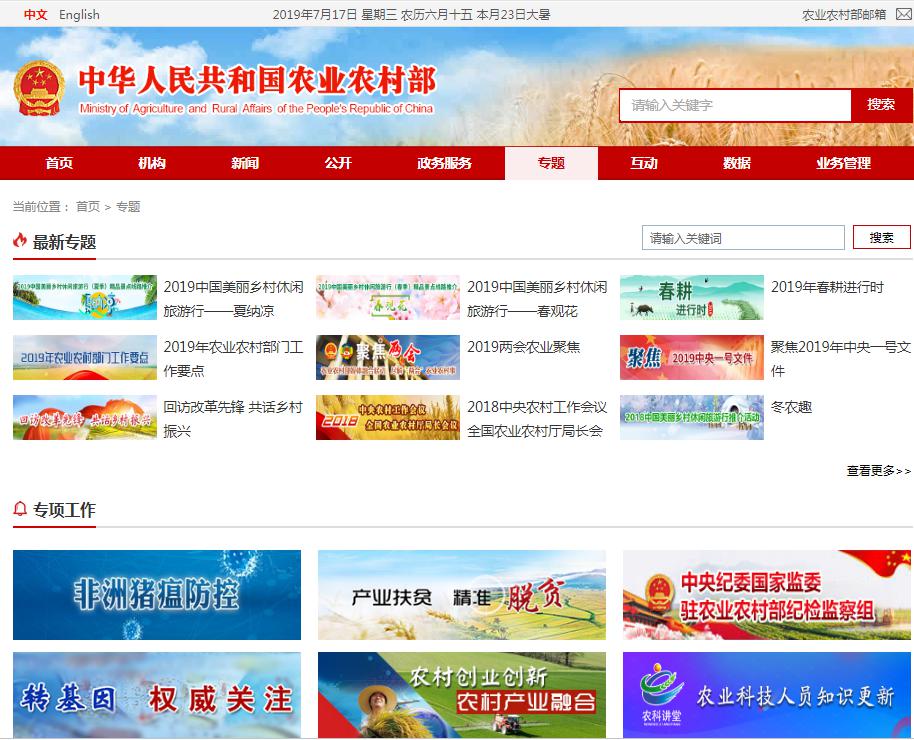Select the 专题 navigation tab
This screenshot has width=914, height=740.
point(551,163)
